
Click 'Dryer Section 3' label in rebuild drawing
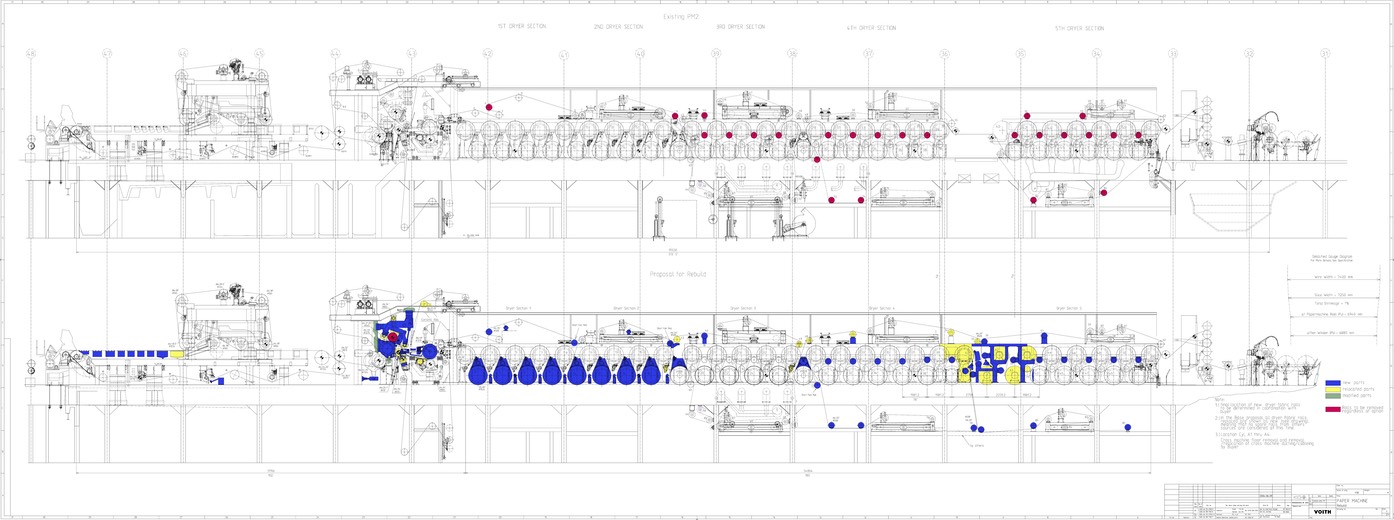click(743, 308)
